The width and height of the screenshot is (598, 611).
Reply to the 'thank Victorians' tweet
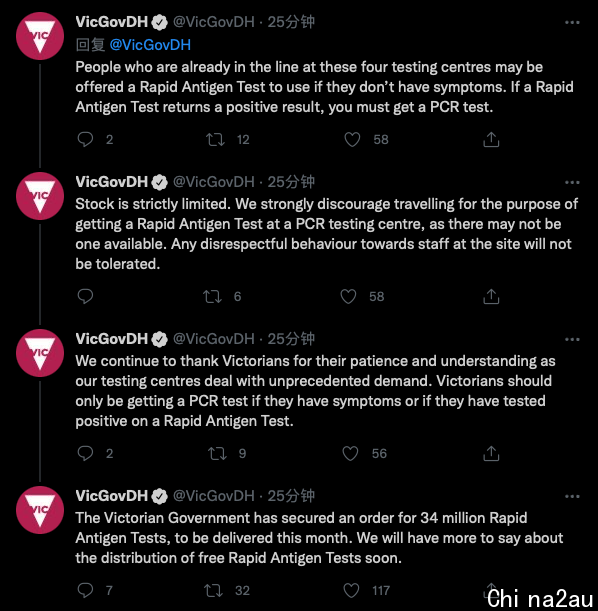click(85, 453)
